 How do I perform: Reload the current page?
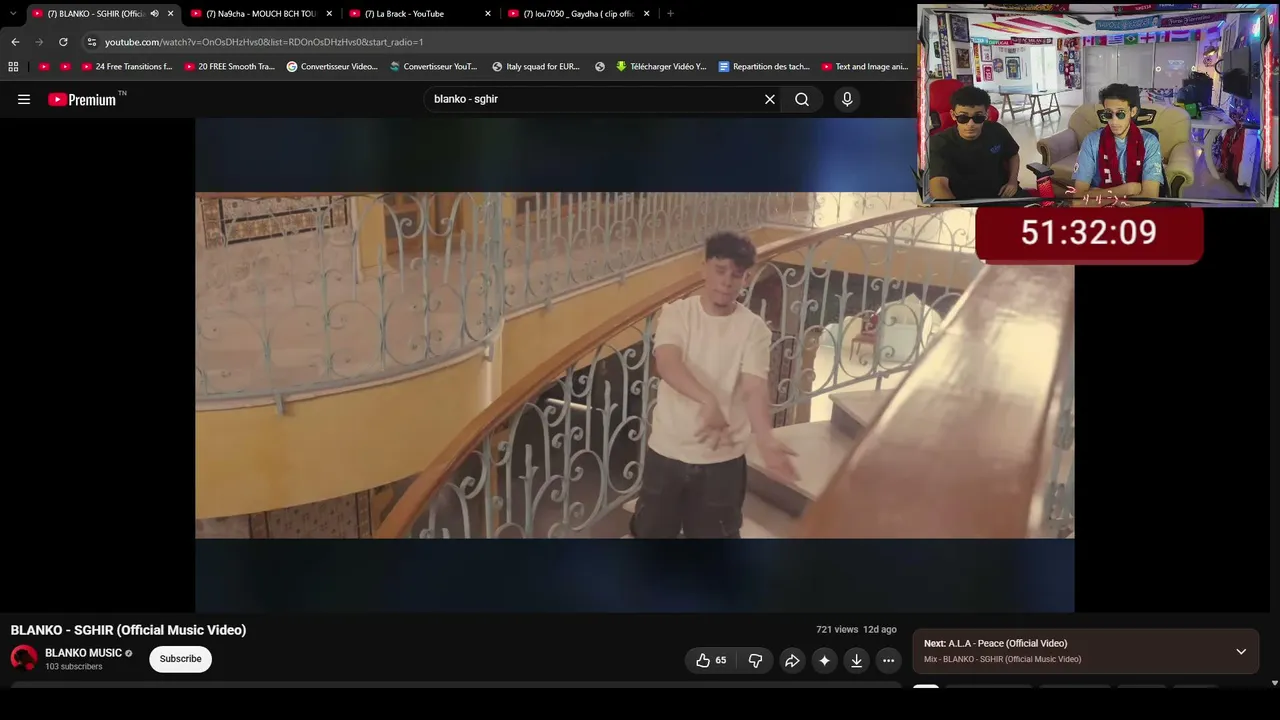point(63,42)
